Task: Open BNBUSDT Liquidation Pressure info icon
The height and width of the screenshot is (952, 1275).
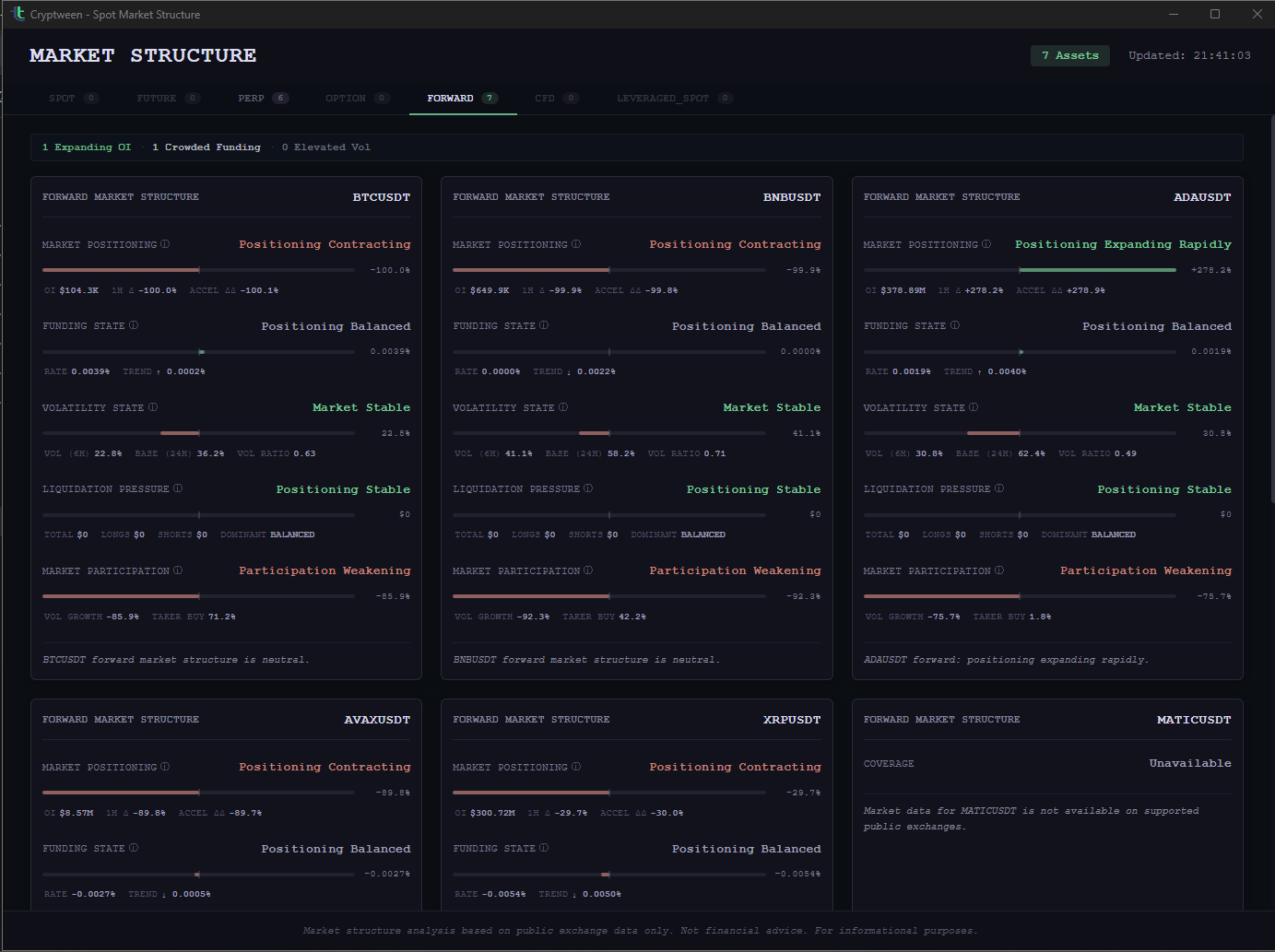Action: 588,488
